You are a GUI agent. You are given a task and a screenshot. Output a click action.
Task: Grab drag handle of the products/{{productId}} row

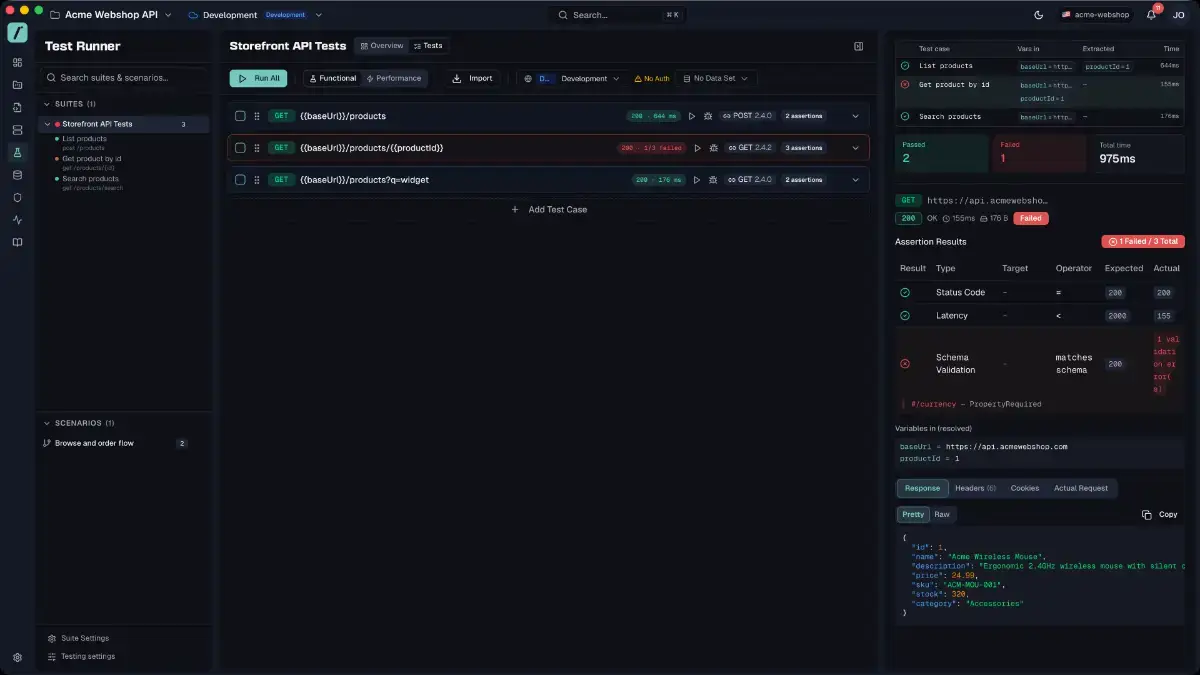click(257, 148)
